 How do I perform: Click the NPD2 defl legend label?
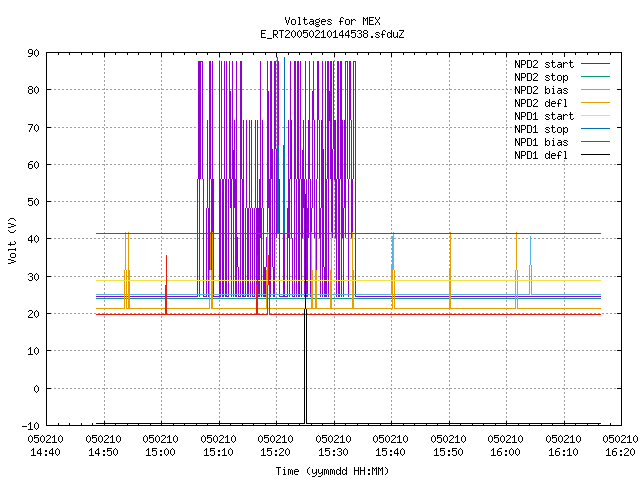[x=541, y=103]
